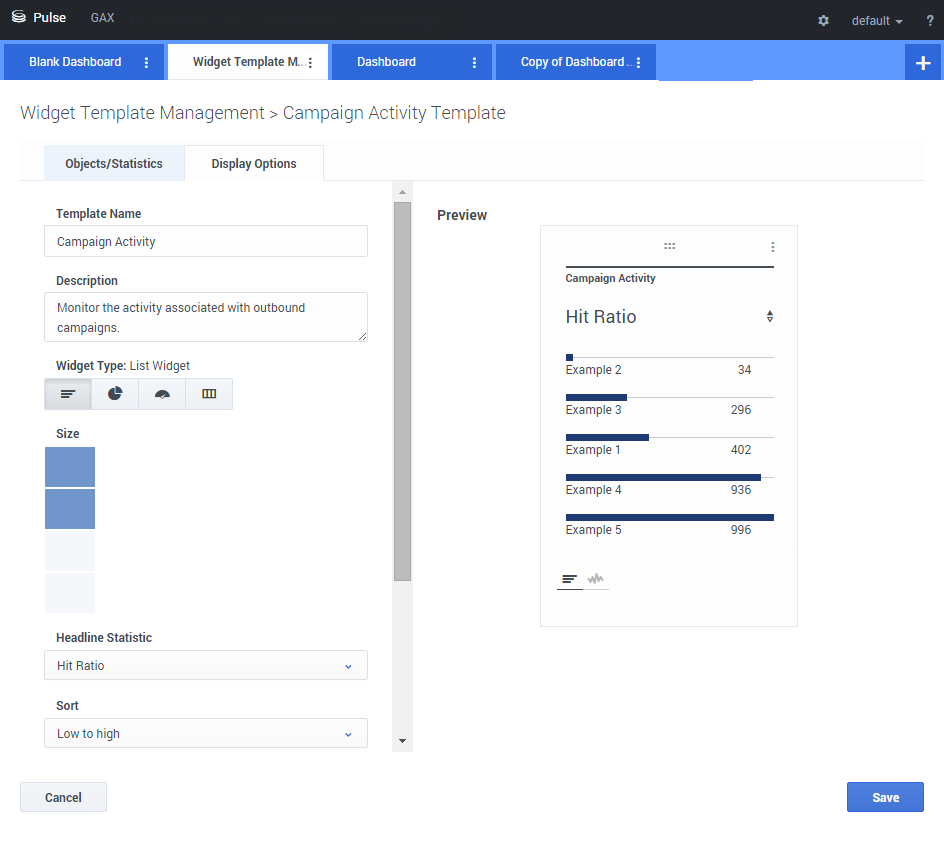944x842 pixels.
Task: Click the Example 2 row in preview
Action: [x=669, y=366]
